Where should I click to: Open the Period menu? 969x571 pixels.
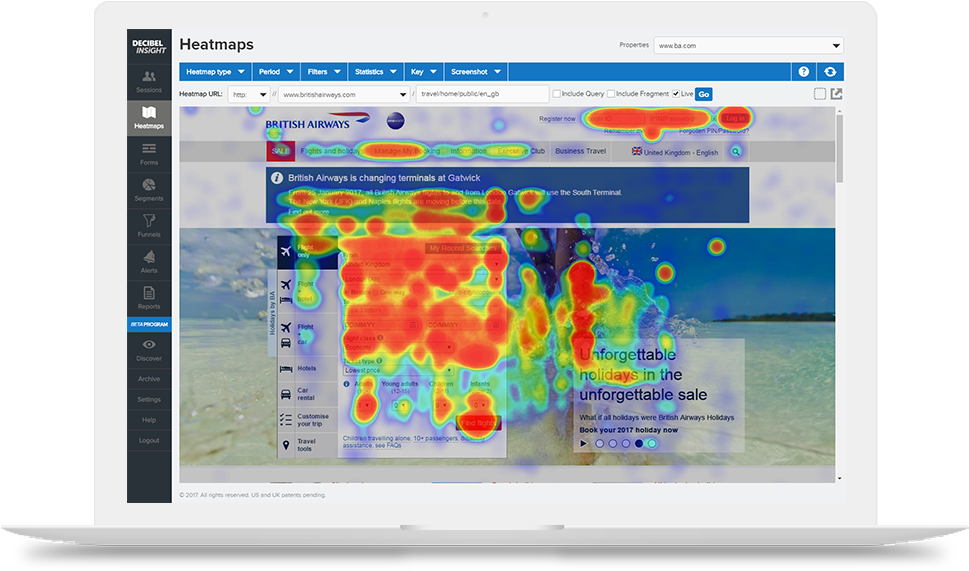click(276, 72)
